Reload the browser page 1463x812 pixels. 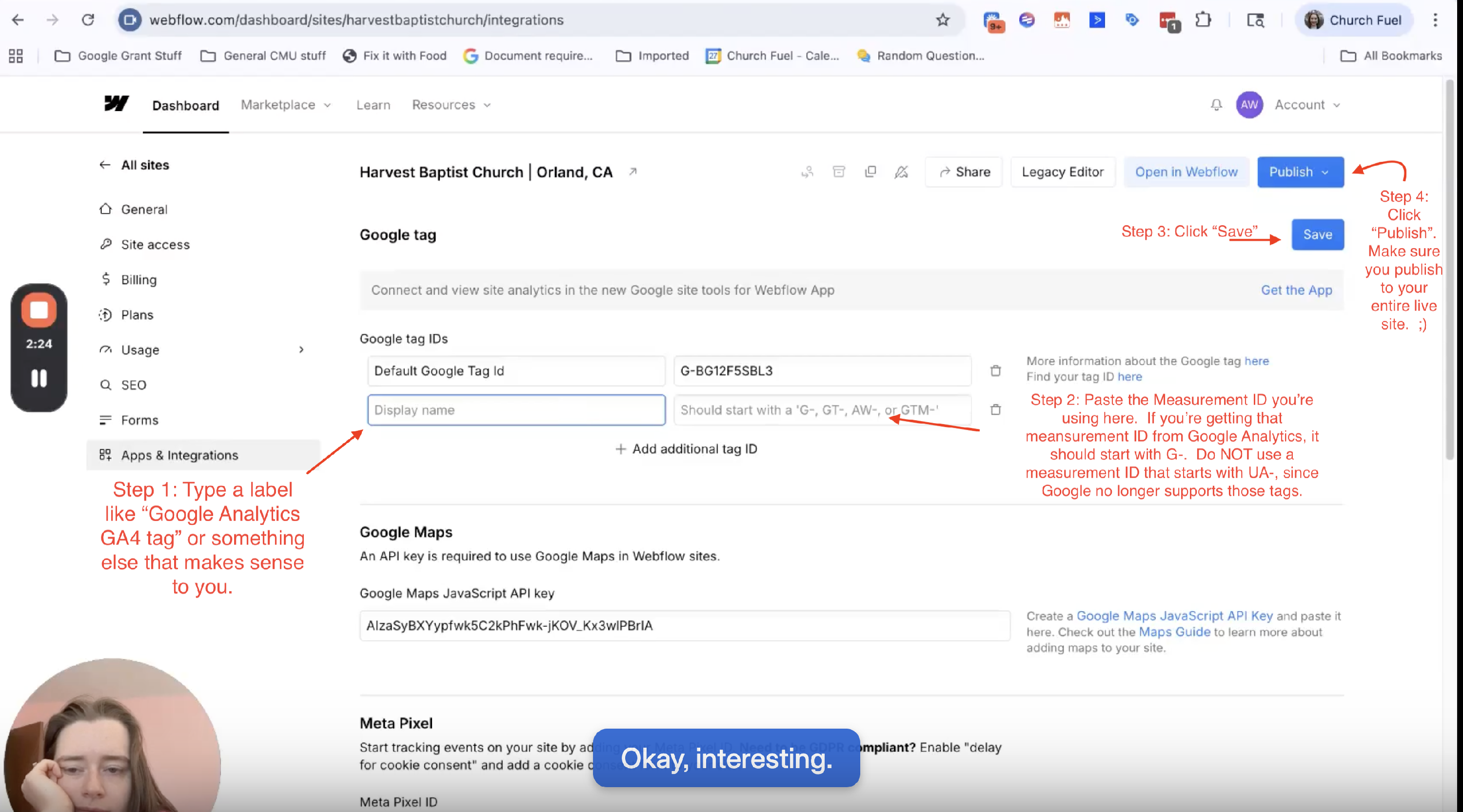click(87, 20)
